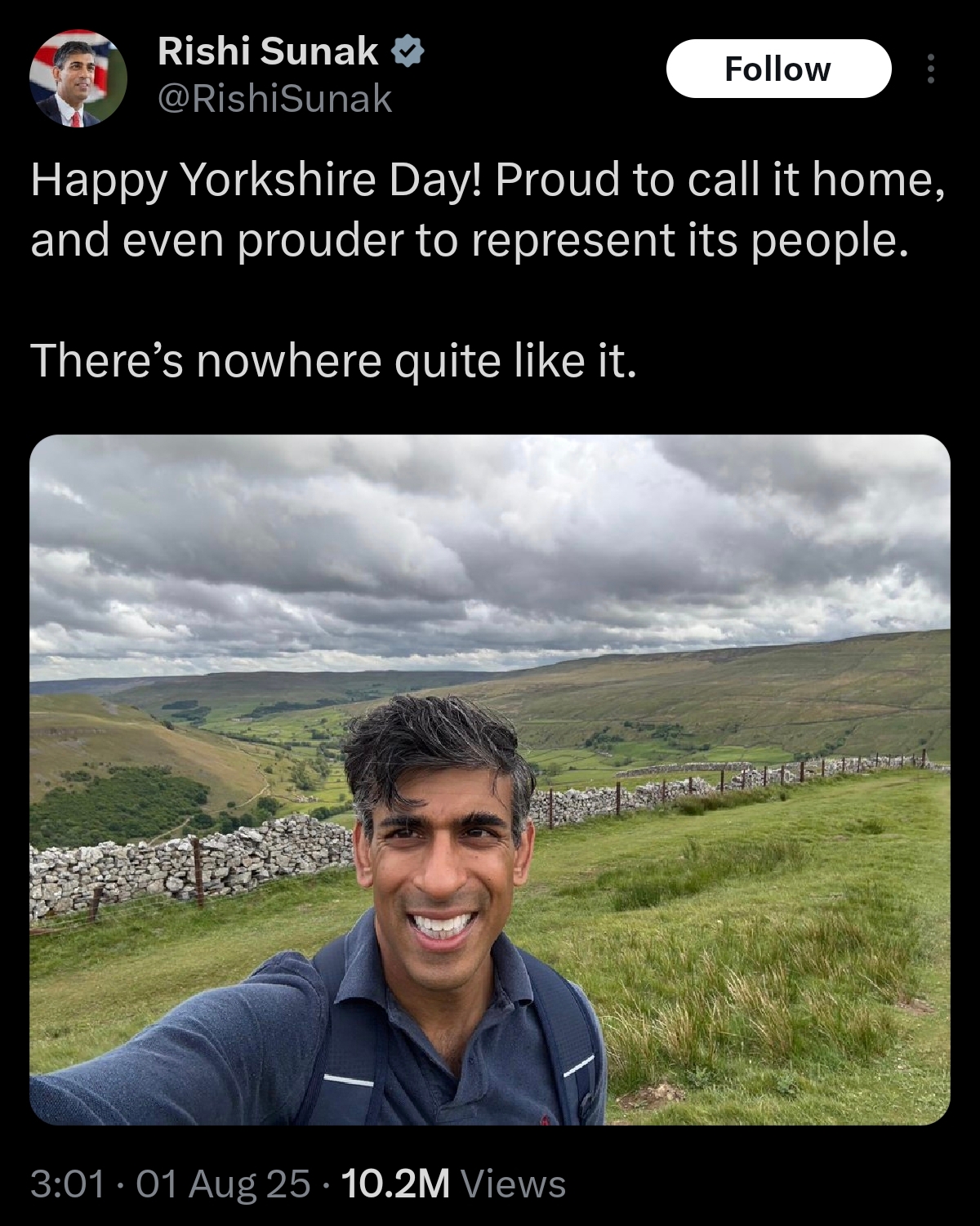Open the round profile avatar picture
The height and width of the screenshot is (1226, 980).
coord(78,79)
